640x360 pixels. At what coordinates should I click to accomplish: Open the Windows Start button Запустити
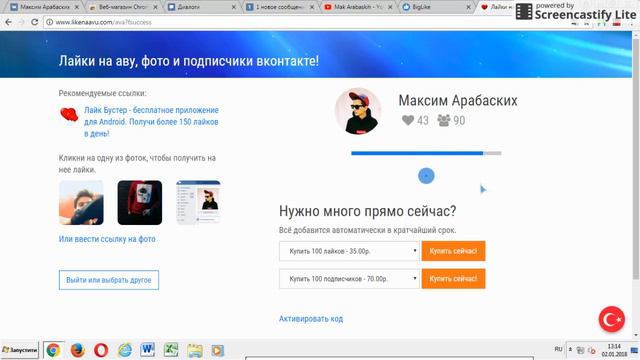[20, 350]
